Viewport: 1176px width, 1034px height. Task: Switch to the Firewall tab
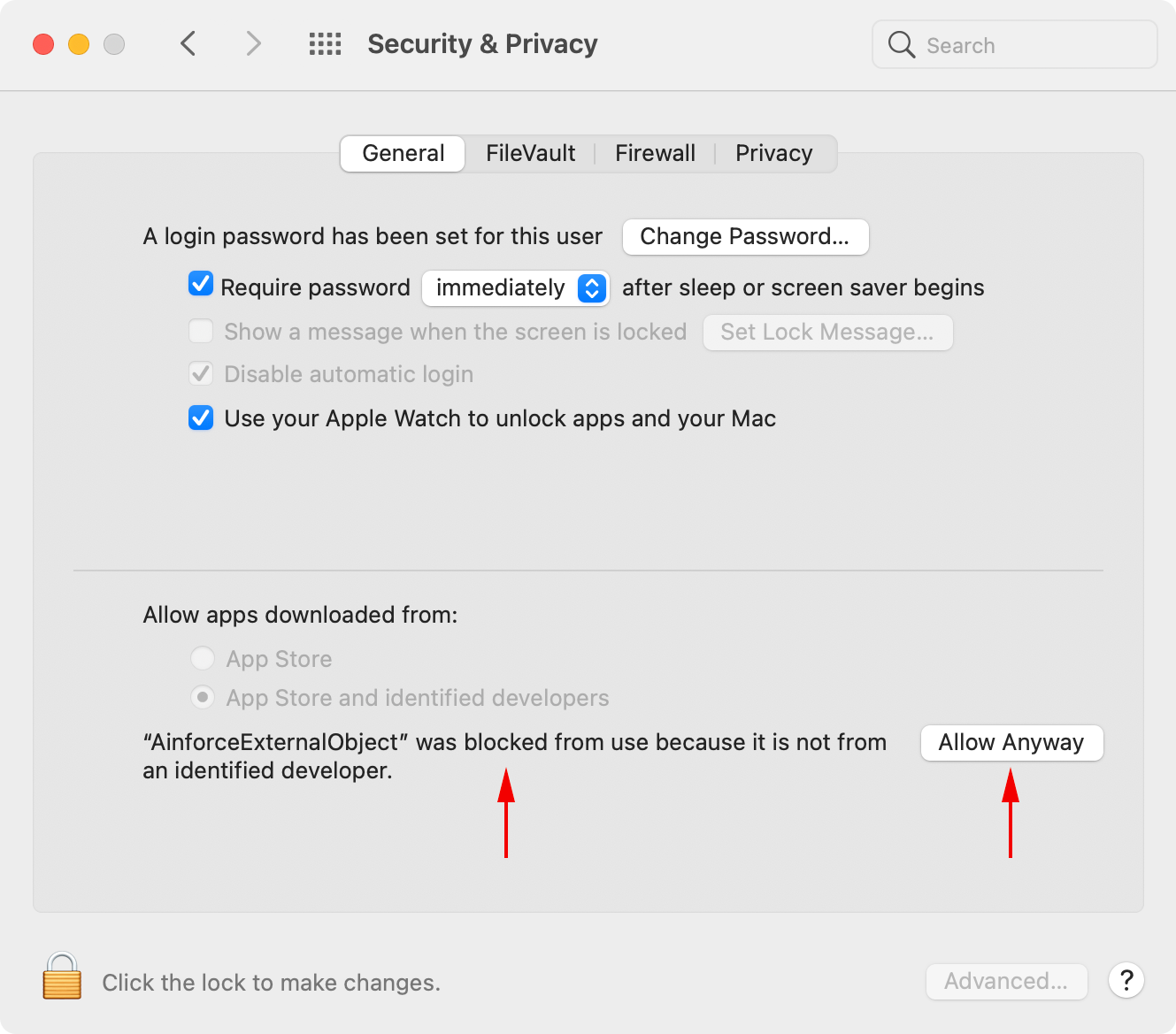pos(655,154)
